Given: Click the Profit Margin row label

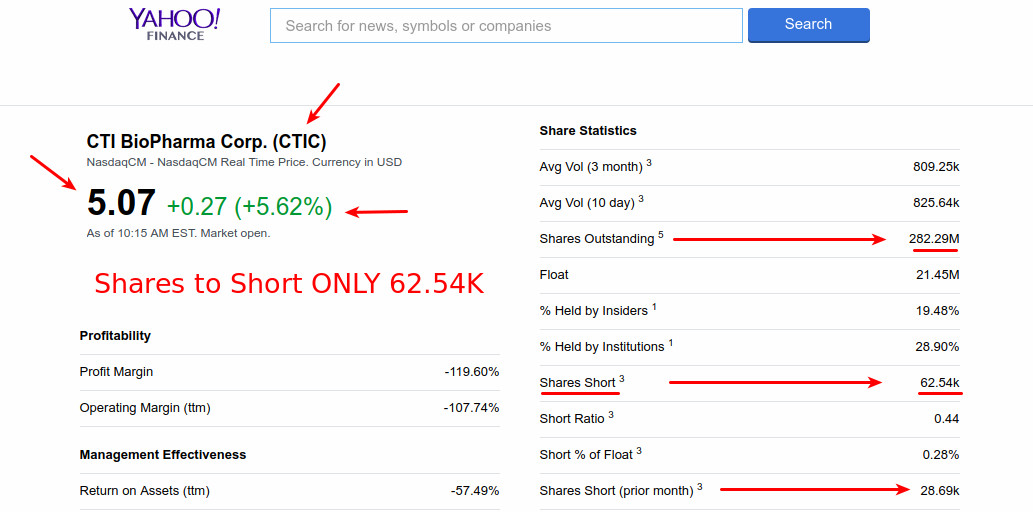Looking at the screenshot, I should [x=116, y=372].
